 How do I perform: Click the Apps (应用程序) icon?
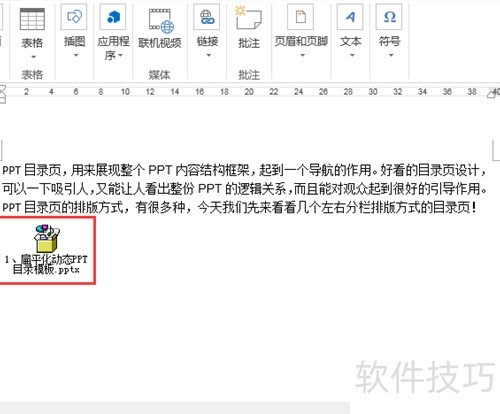coord(113,17)
